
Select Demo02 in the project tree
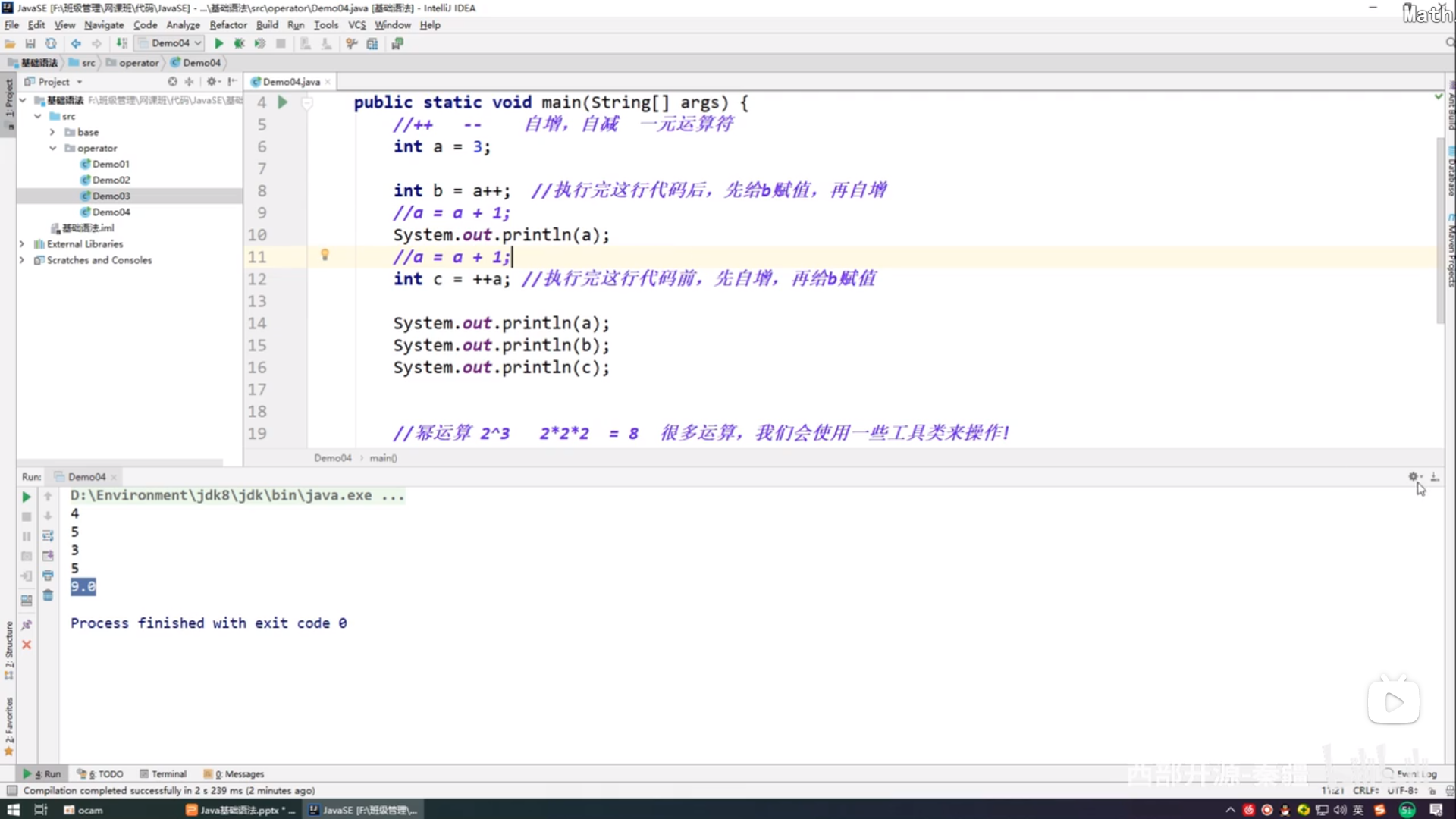pos(111,180)
